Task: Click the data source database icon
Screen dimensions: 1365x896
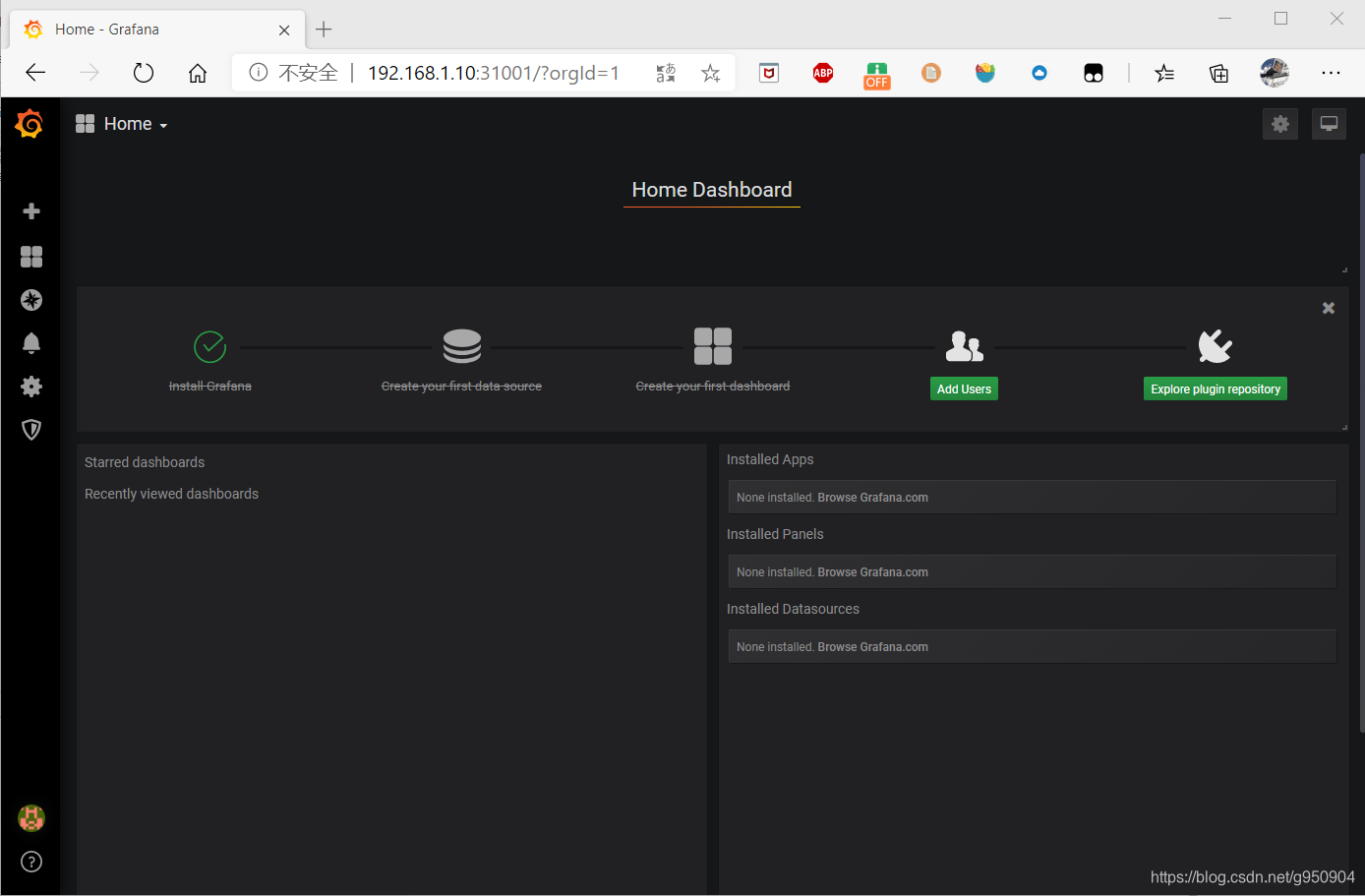Action: [x=462, y=346]
